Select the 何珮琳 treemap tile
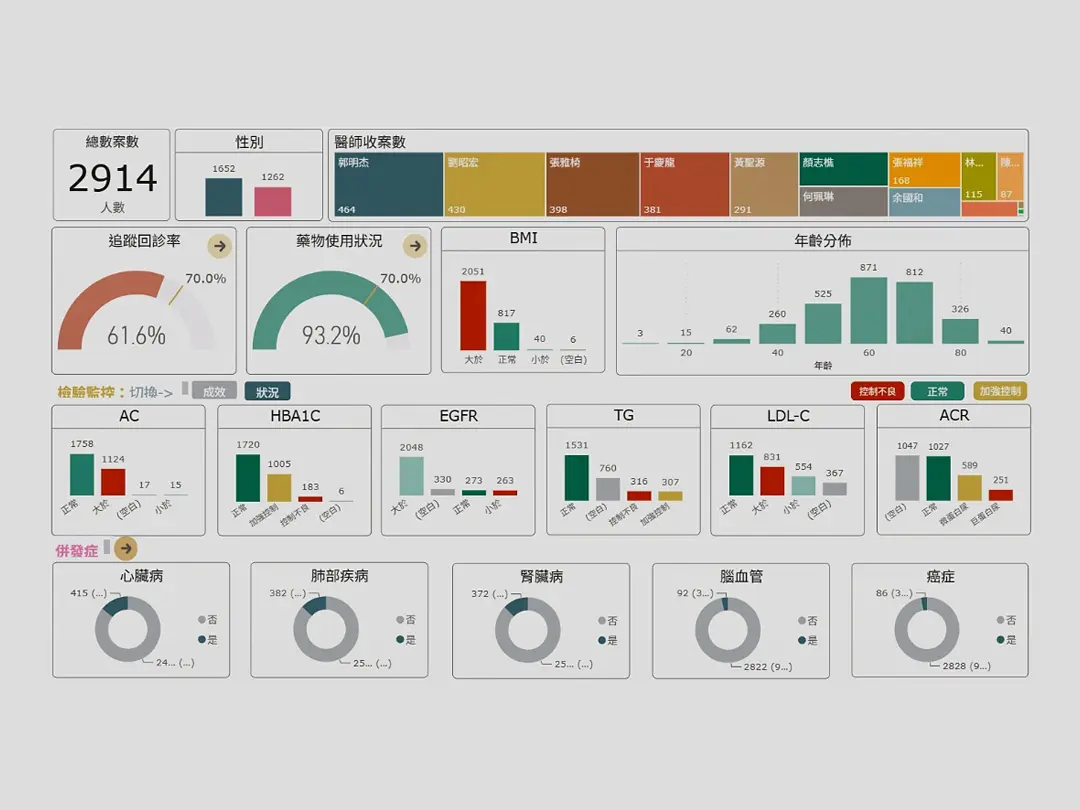 [x=844, y=202]
